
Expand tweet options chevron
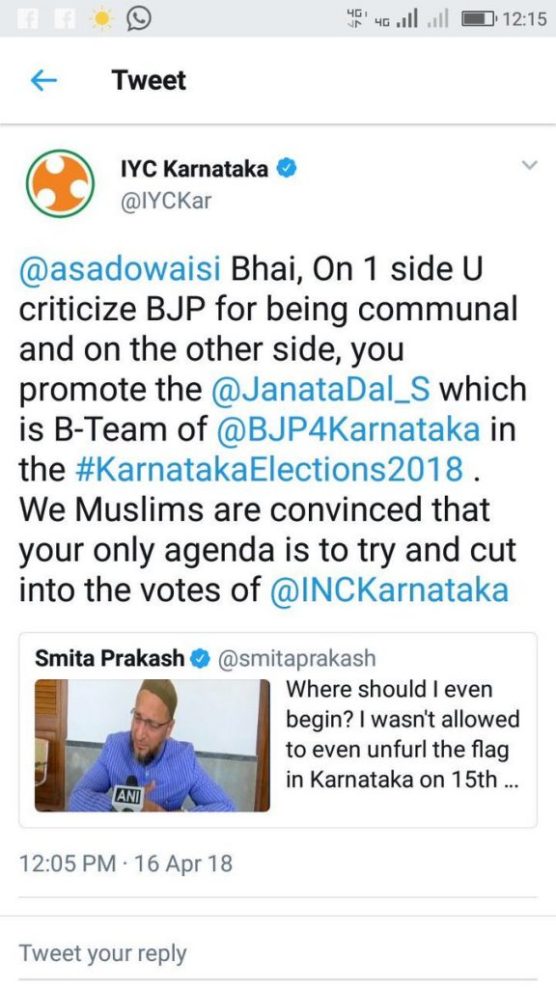click(x=530, y=166)
